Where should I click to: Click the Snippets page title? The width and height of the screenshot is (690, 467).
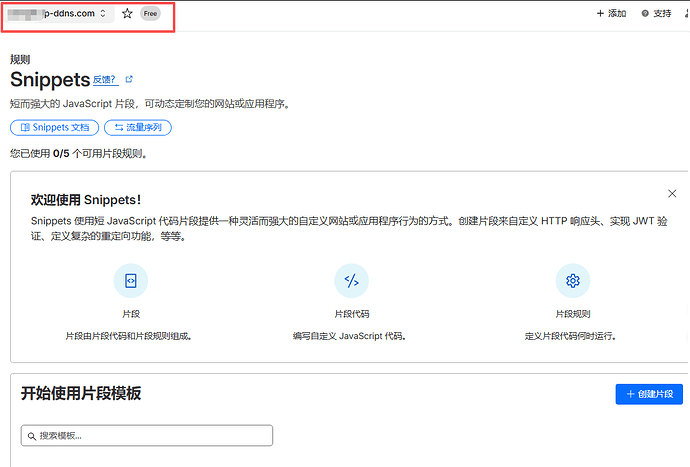(x=50, y=80)
